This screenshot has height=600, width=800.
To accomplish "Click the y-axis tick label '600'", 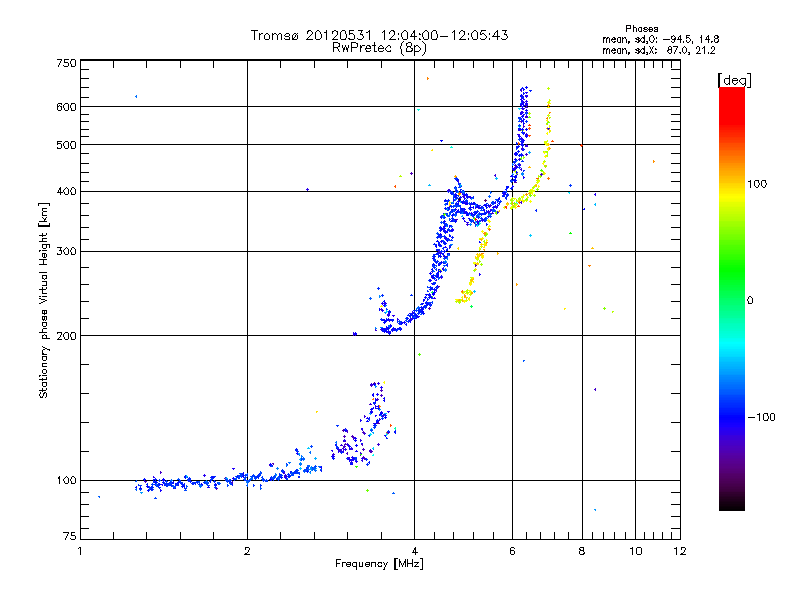I will click(x=66, y=107).
